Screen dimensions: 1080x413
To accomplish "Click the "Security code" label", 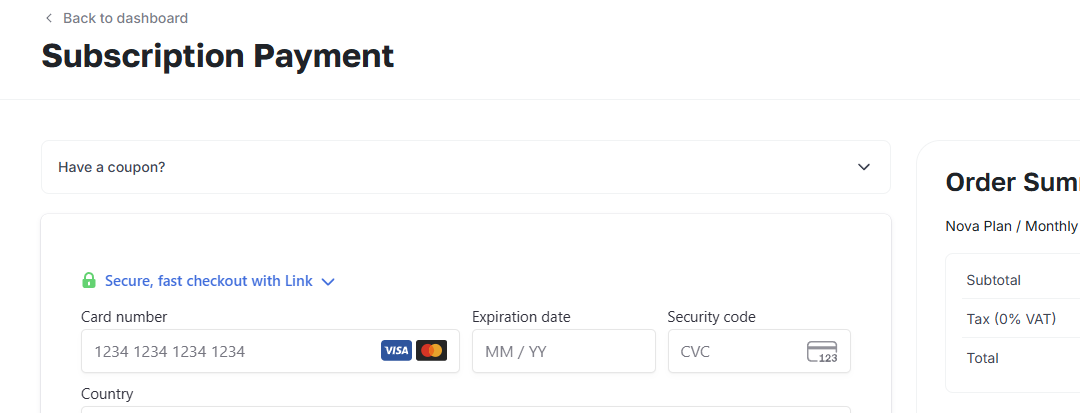I will pyautogui.click(x=711, y=317).
